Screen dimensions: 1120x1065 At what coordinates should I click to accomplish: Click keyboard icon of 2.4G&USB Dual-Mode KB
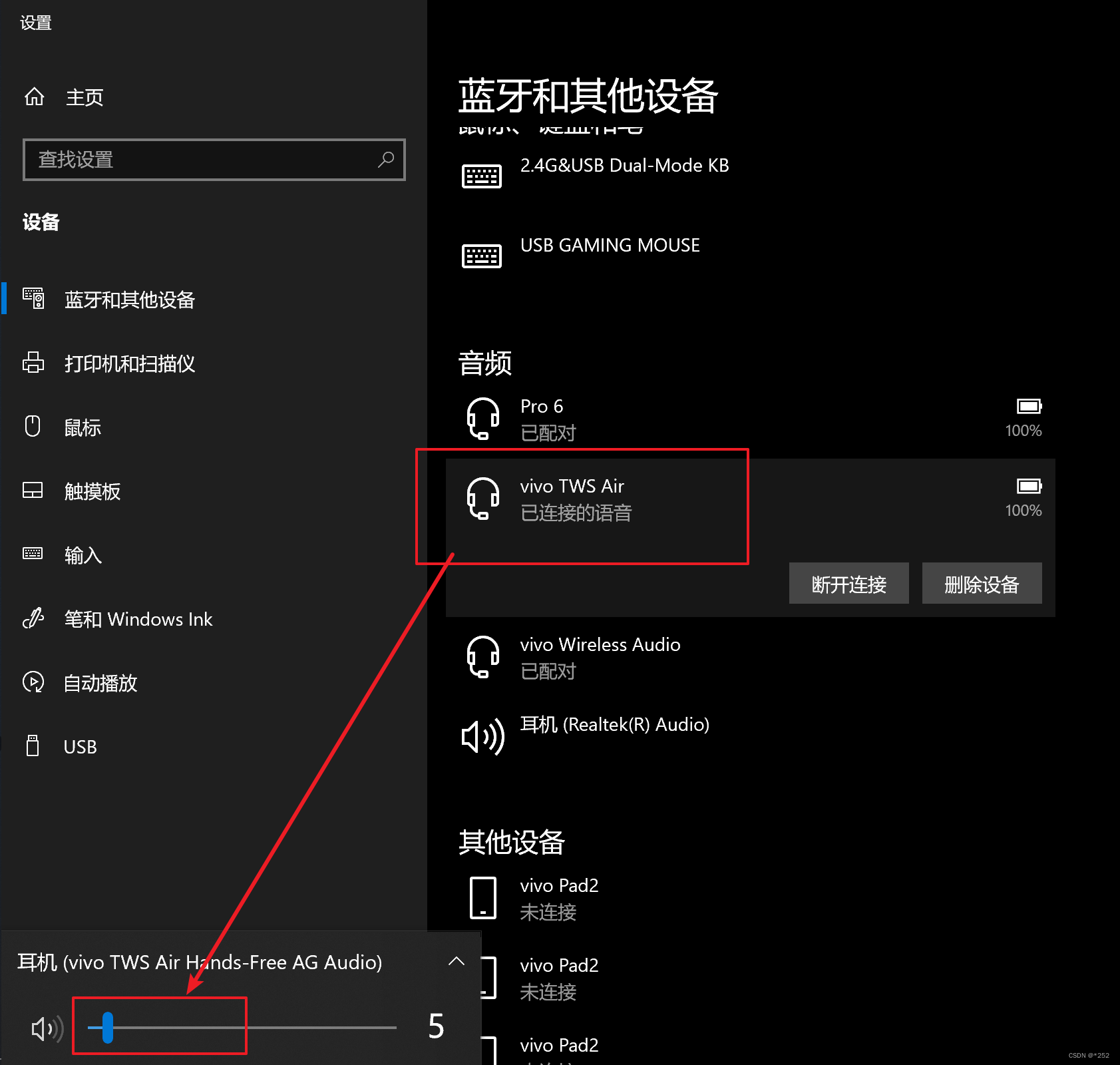[x=482, y=176]
